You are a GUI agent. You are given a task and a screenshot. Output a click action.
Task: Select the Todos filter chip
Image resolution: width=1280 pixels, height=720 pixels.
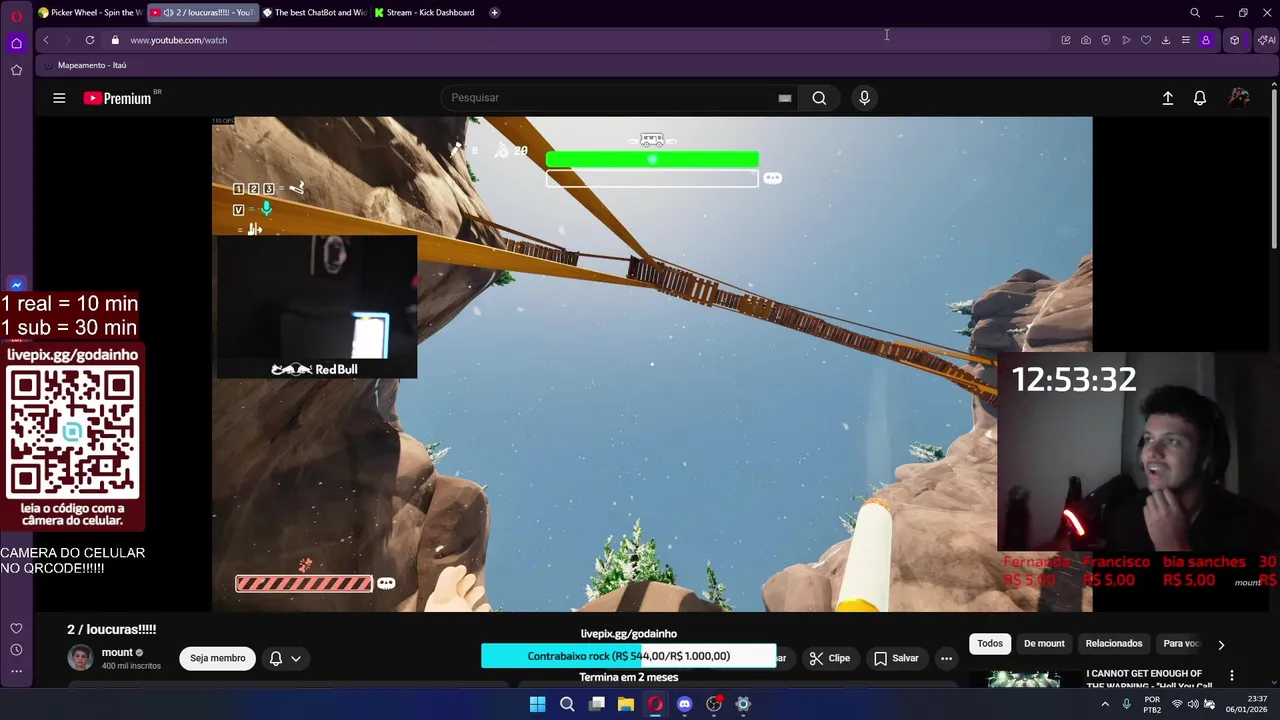click(990, 644)
